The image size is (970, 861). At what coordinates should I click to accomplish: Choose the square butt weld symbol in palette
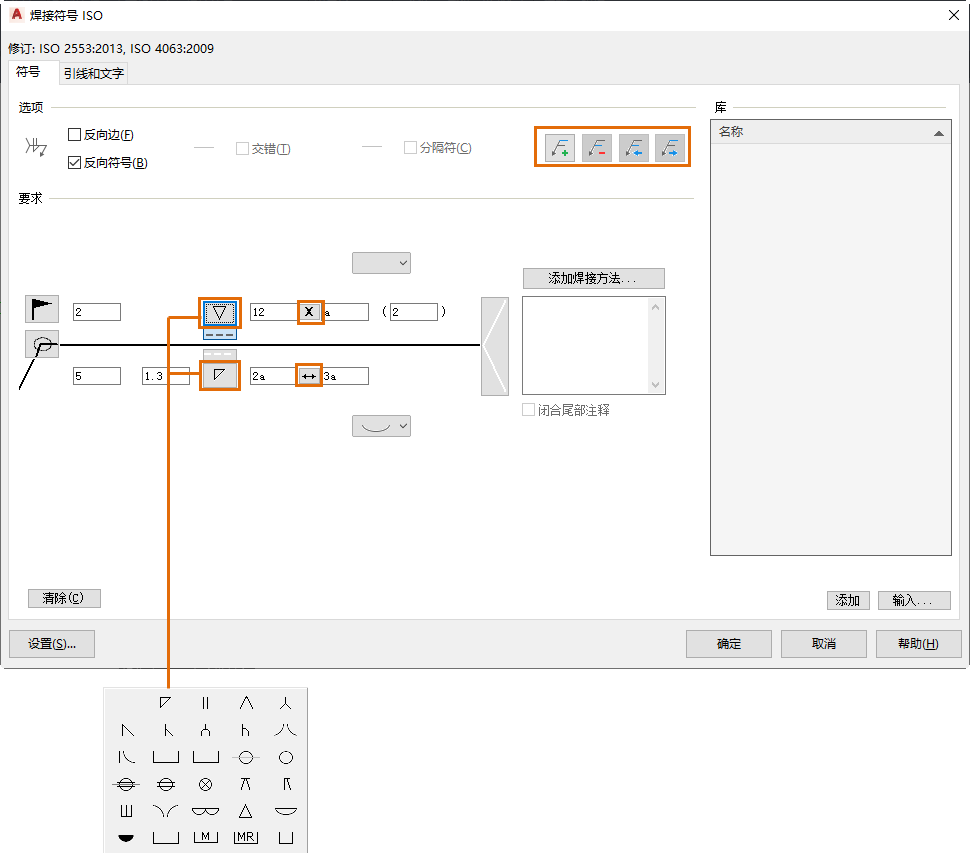[x=205, y=703]
